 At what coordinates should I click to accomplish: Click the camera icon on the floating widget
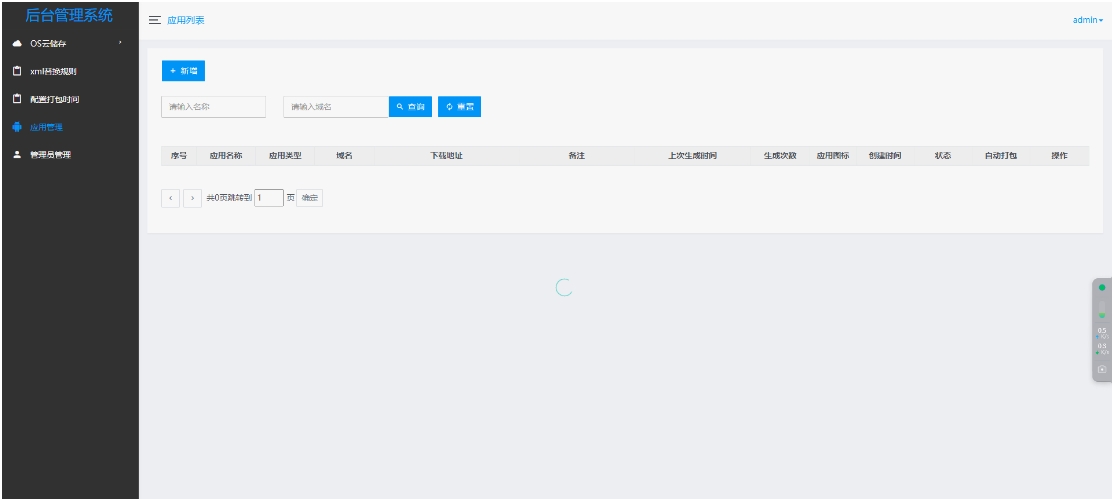[x=1102, y=369]
